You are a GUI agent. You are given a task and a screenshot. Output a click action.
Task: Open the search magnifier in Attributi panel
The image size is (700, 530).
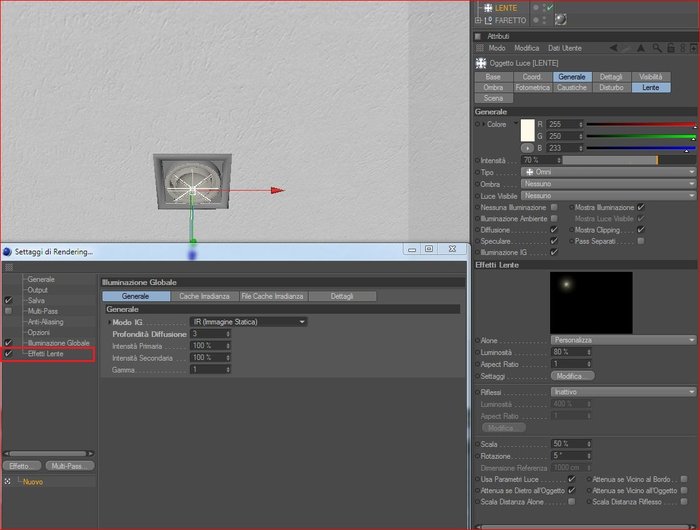[657, 48]
